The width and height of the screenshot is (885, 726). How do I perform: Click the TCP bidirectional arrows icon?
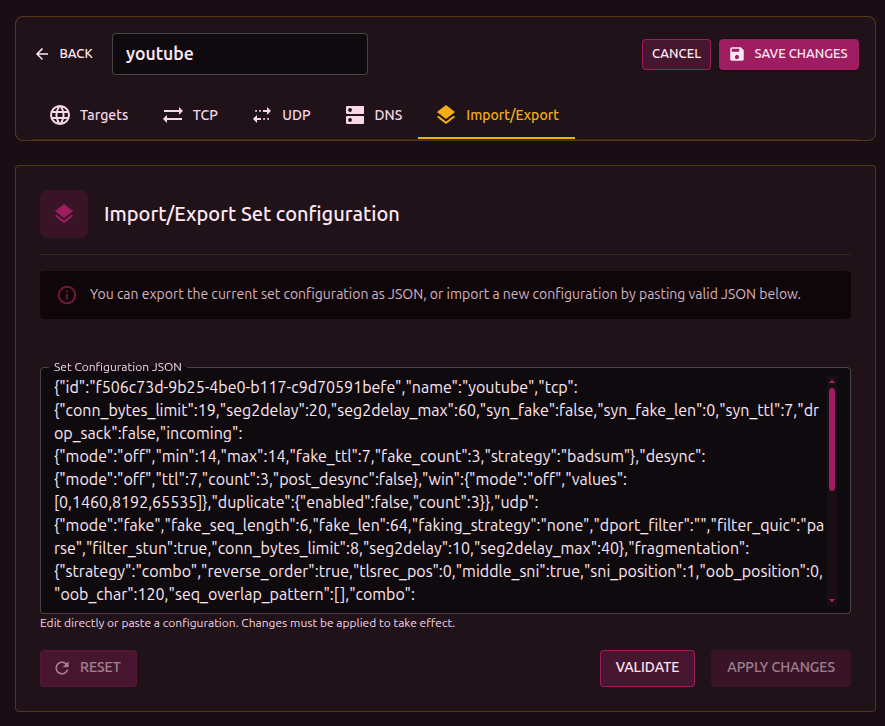173,115
